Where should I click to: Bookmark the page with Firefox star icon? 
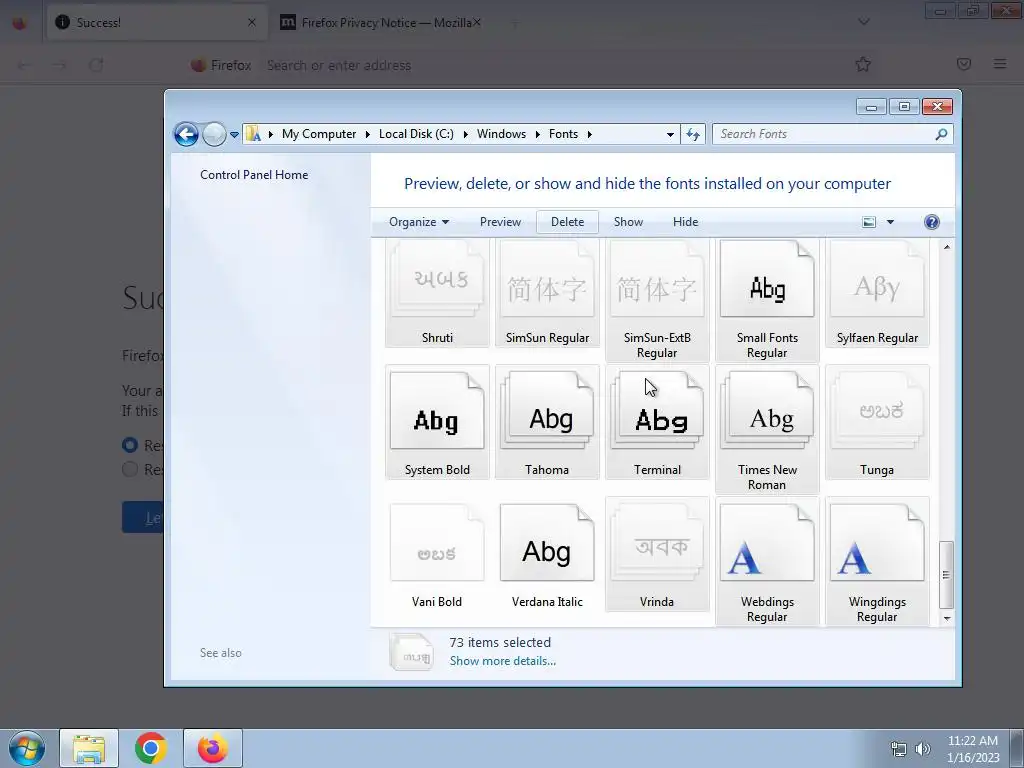tap(863, 65)
